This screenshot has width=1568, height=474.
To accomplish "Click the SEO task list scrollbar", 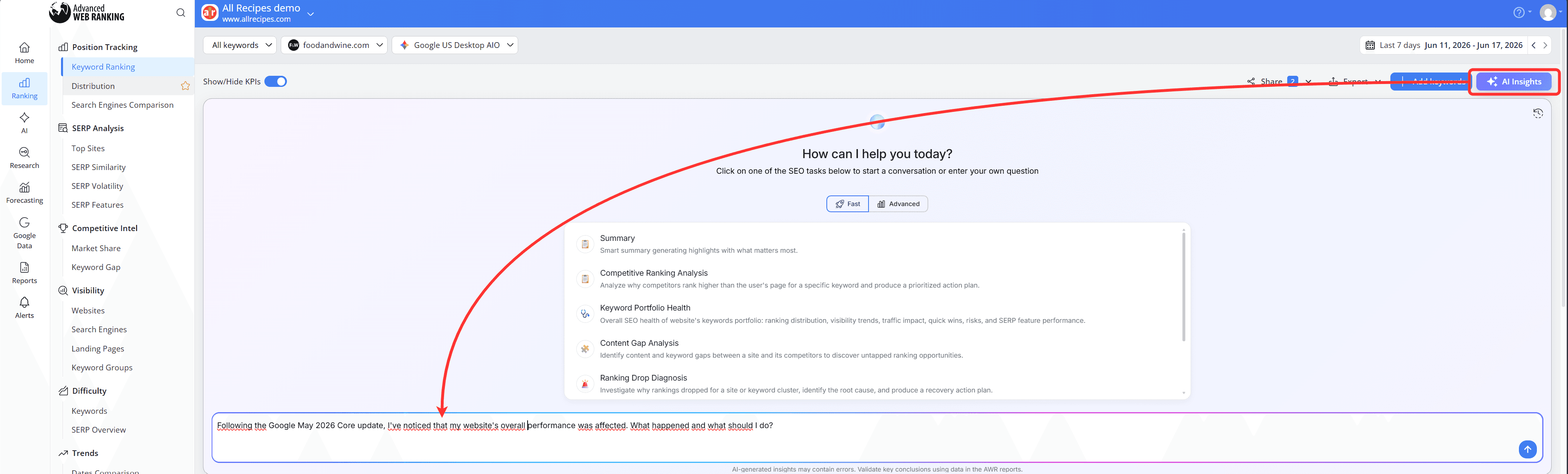I will [1184, 286].
